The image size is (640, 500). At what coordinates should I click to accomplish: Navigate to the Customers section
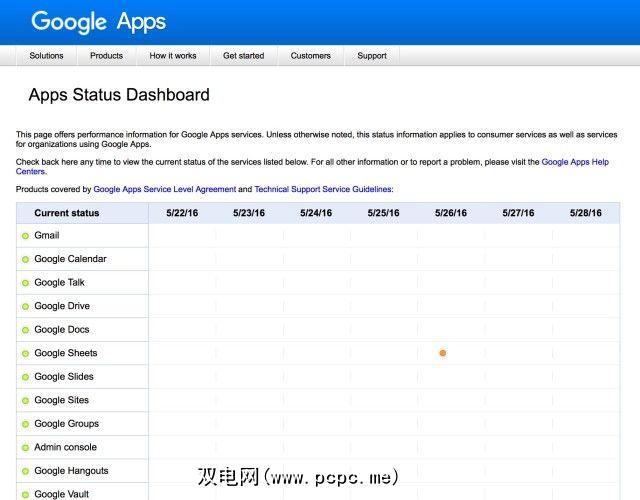[x=310, y=56]
